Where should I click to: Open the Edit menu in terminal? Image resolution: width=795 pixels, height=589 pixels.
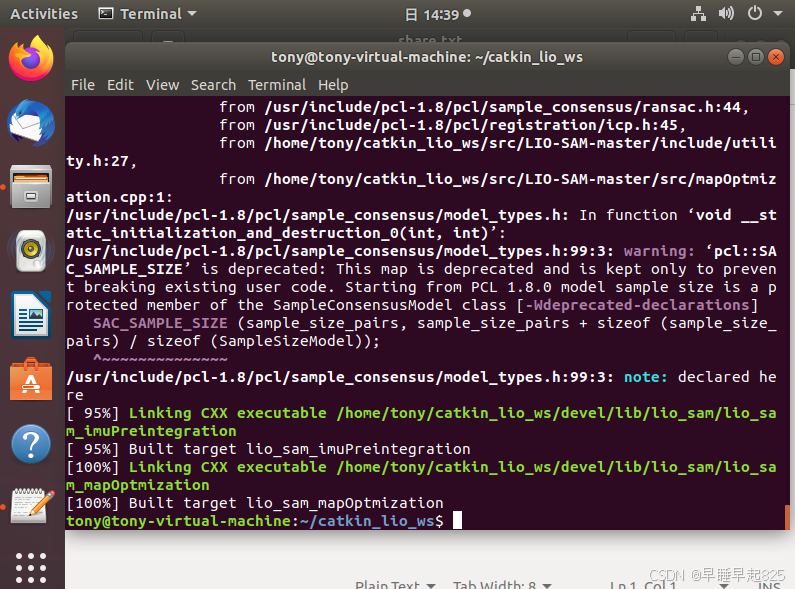tap(120, 85)
